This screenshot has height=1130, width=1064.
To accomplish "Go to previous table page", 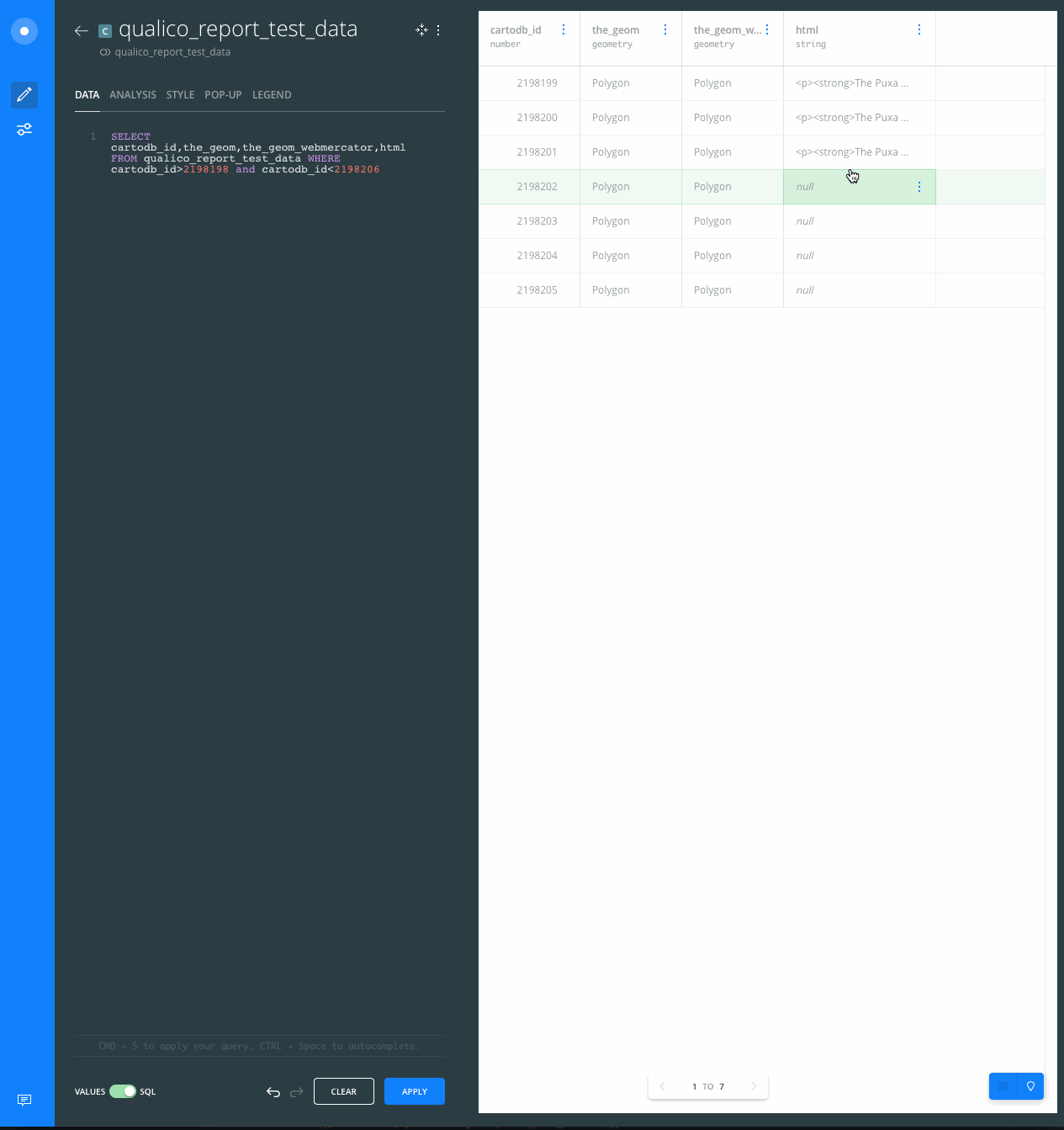I will click(x=663, y=1086).
